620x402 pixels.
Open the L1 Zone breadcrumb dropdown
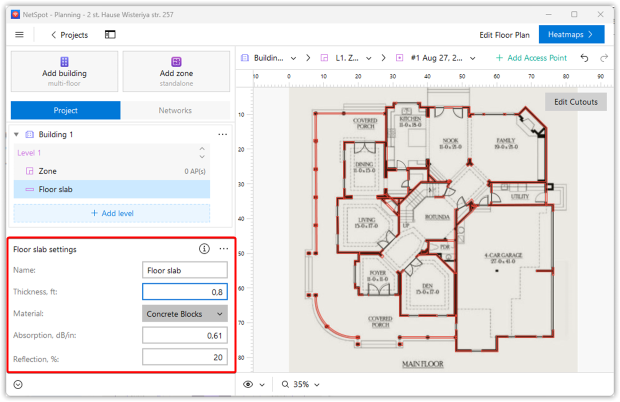coord(369,58)
